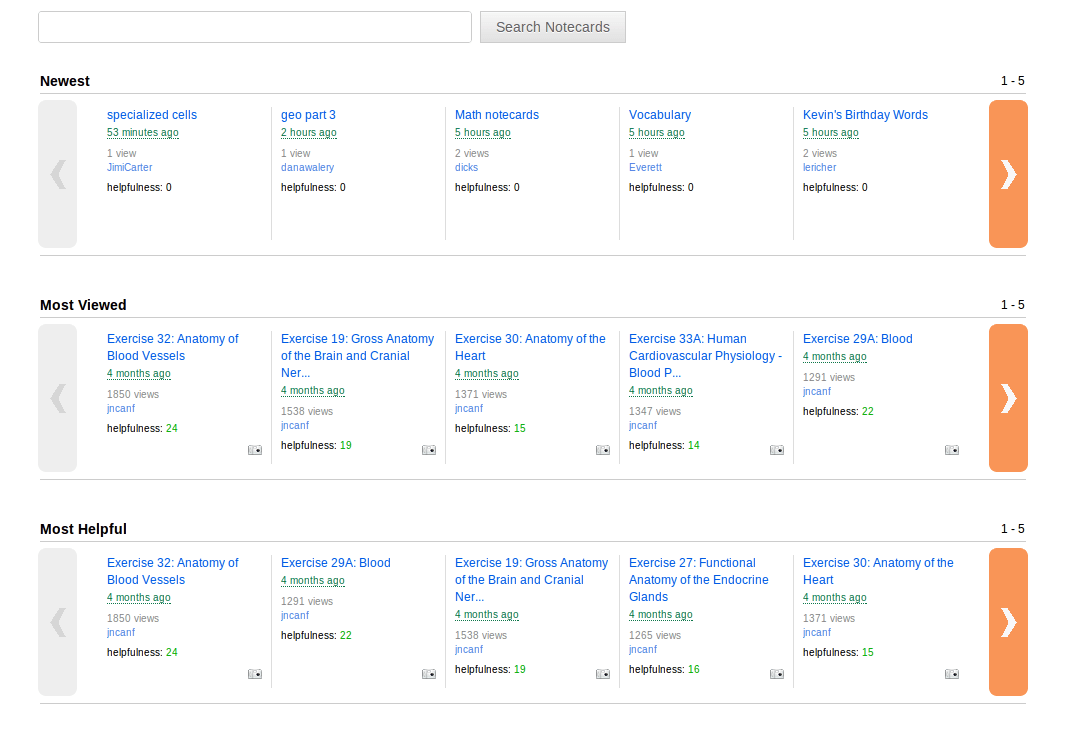Open Exercise 29A Blood in Most Viewed
This screenshot has height=730, width=1069.
(x=858, y=339)
